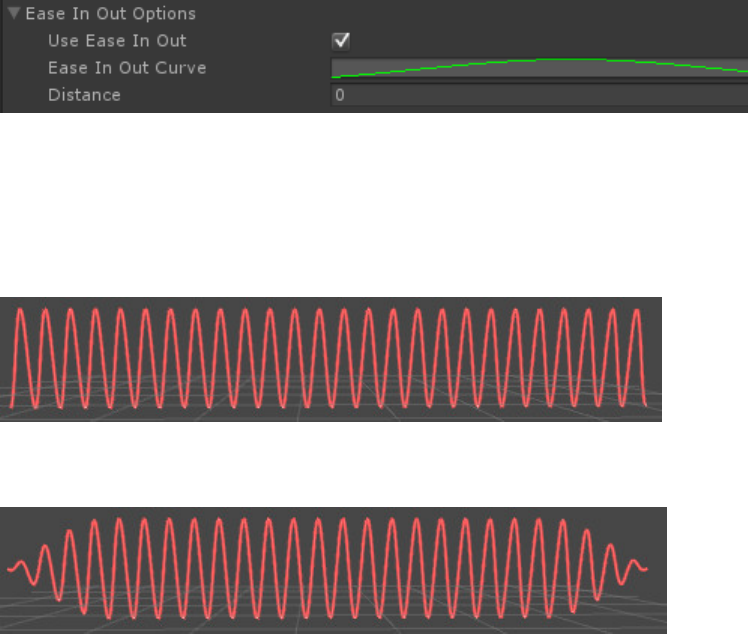This screenshot has height=634, width=748.
Task: Click the Distance value input field
Action: (x=540, y=95)
